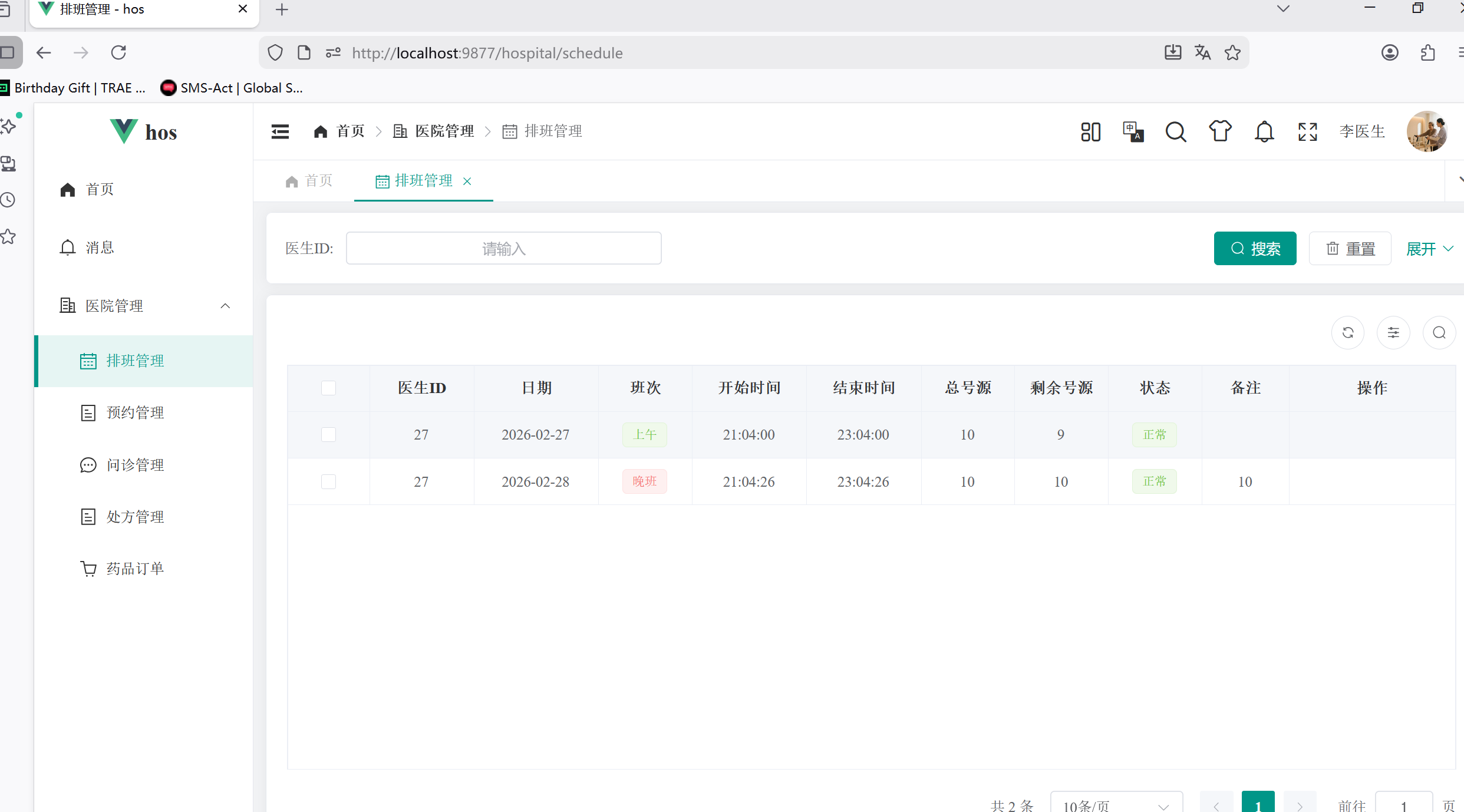Image resolution: width=1464 pixels, height=812 pixels.
Task: Check the row dated 2026-02-27
Action: [x=328, y=435]
